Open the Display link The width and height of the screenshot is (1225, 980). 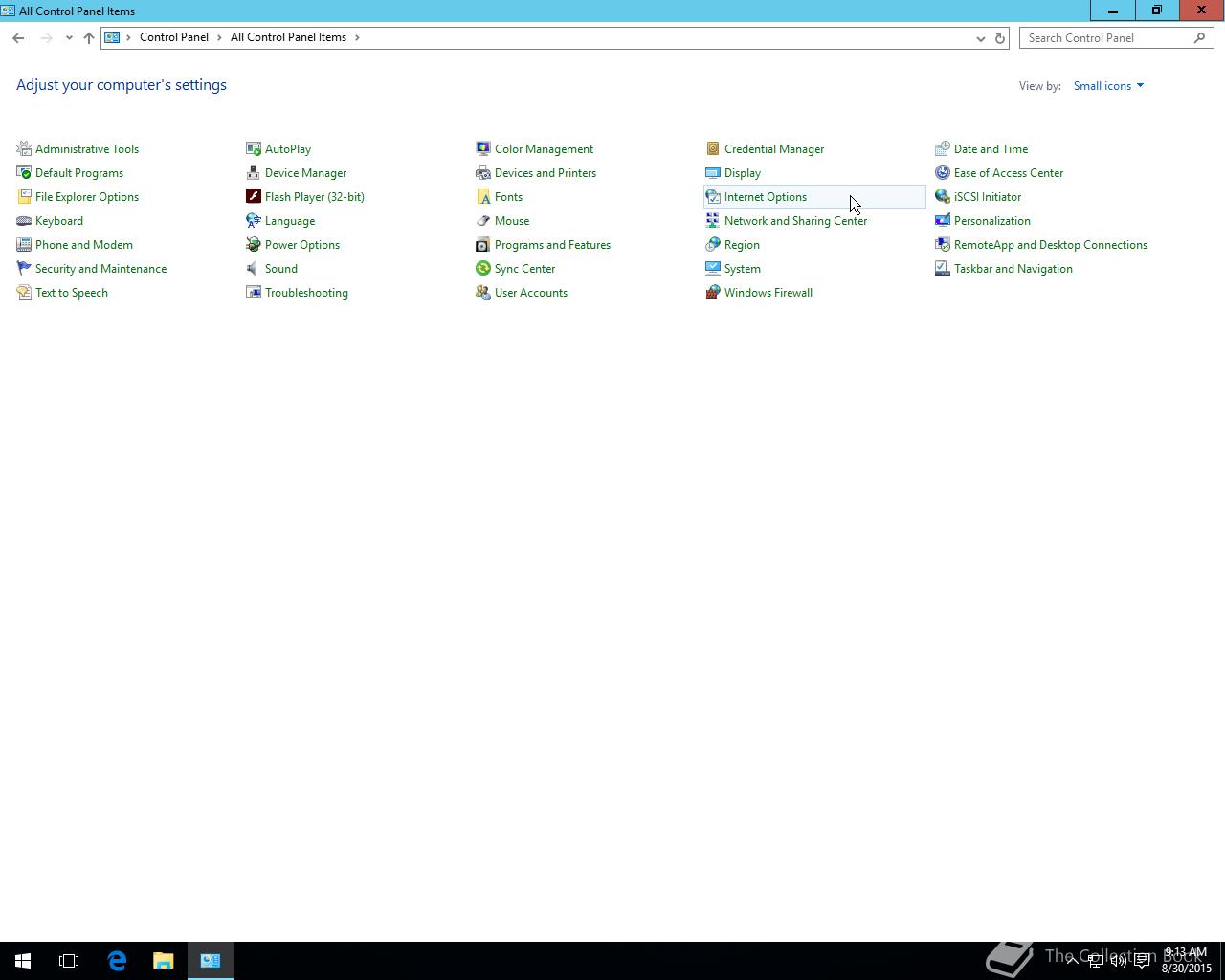click(743, 173)
